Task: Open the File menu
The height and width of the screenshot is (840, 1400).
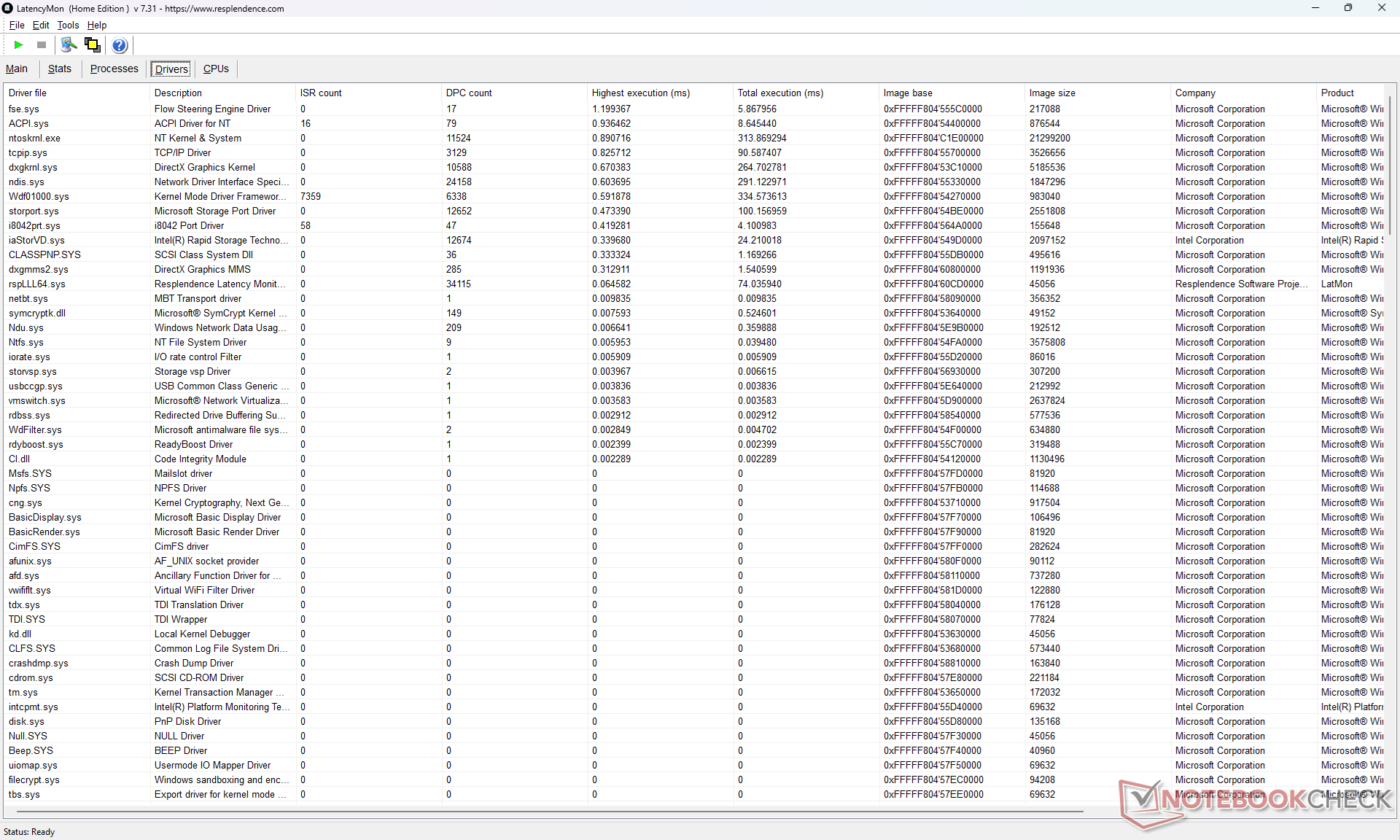Action: pyautogui.click(x=16, y=25)
